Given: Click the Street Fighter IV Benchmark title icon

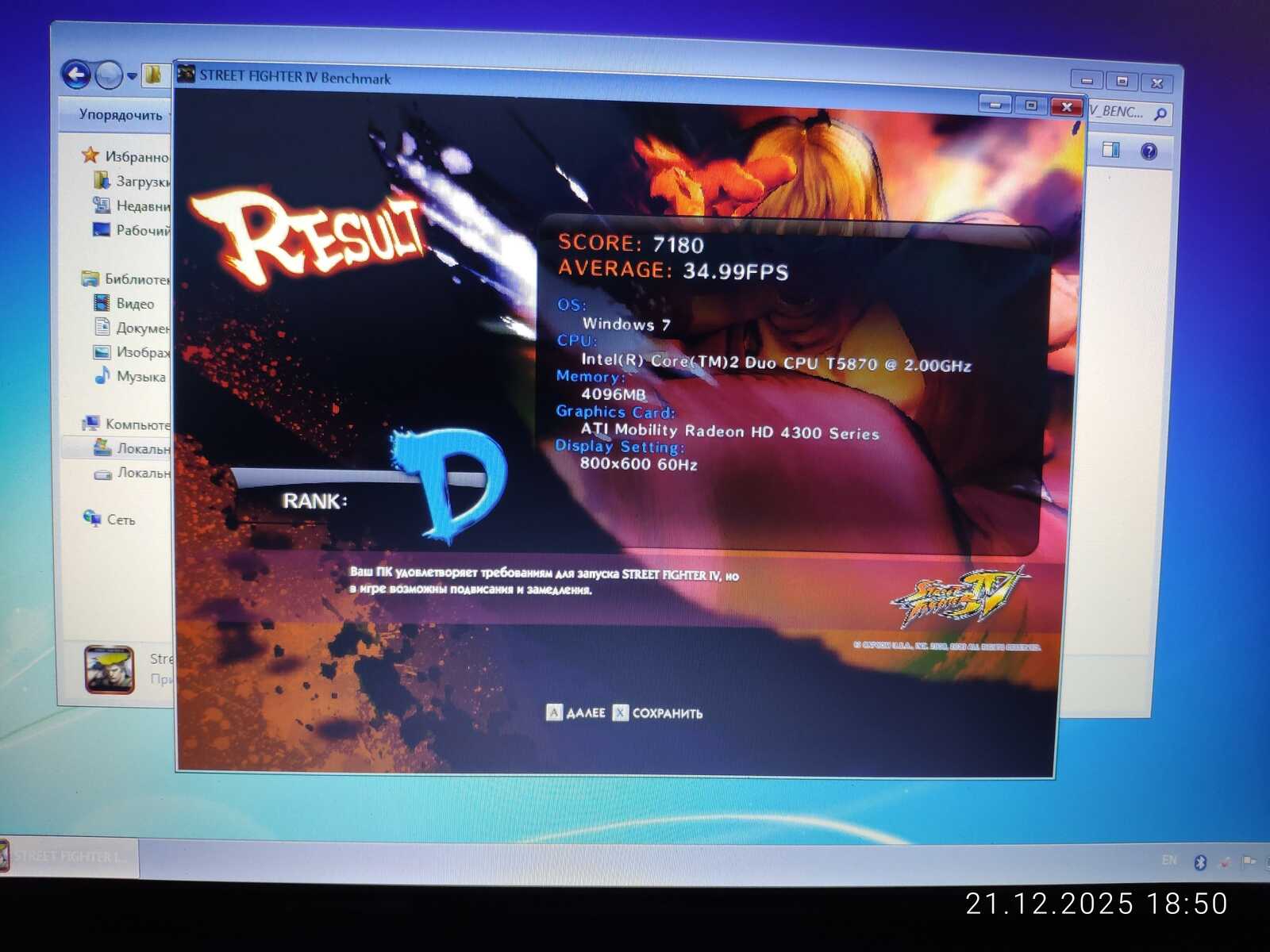Looking at the screenshot, I should click(x=187, y=75).
